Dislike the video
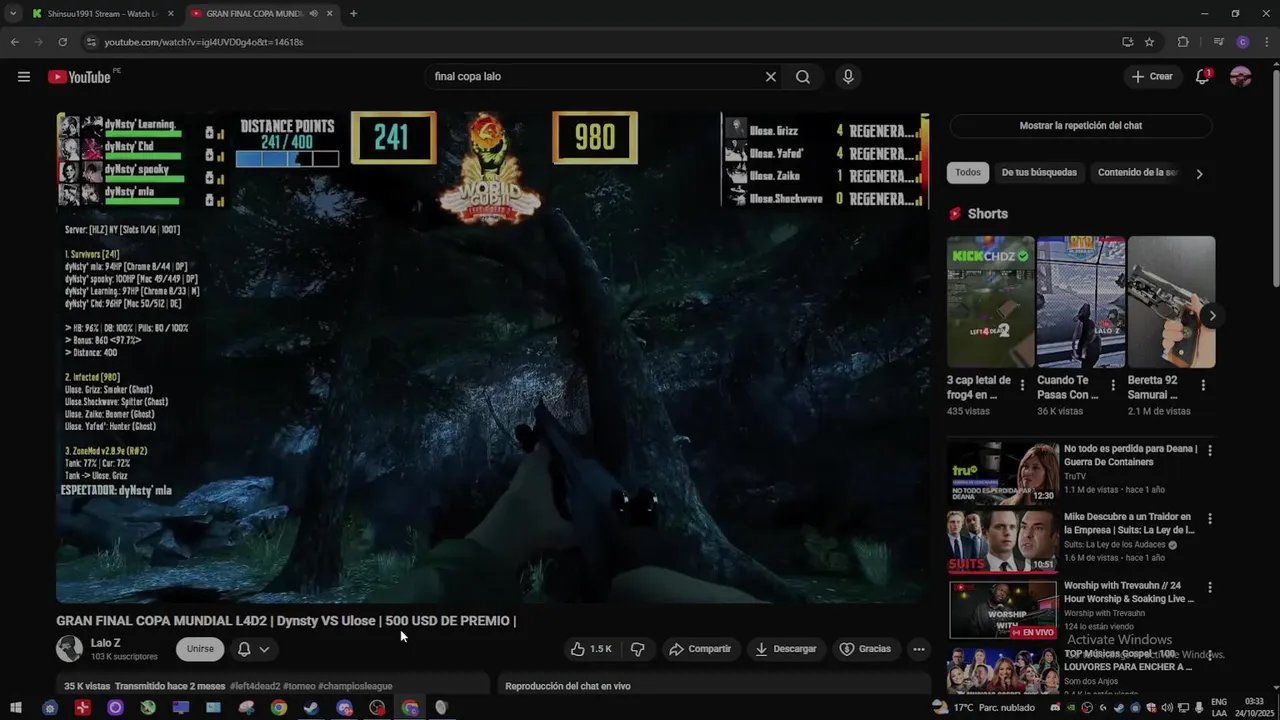The image size is (1280, 720). 638,649
